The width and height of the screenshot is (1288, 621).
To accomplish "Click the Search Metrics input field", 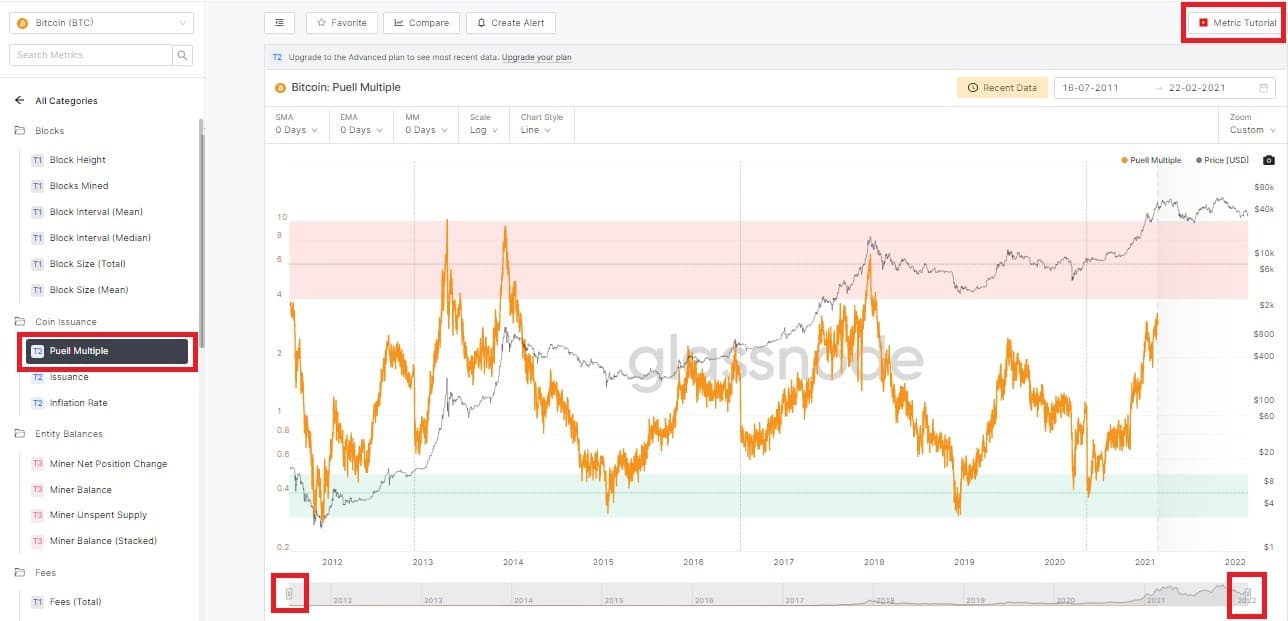I will tap(91, 55).
